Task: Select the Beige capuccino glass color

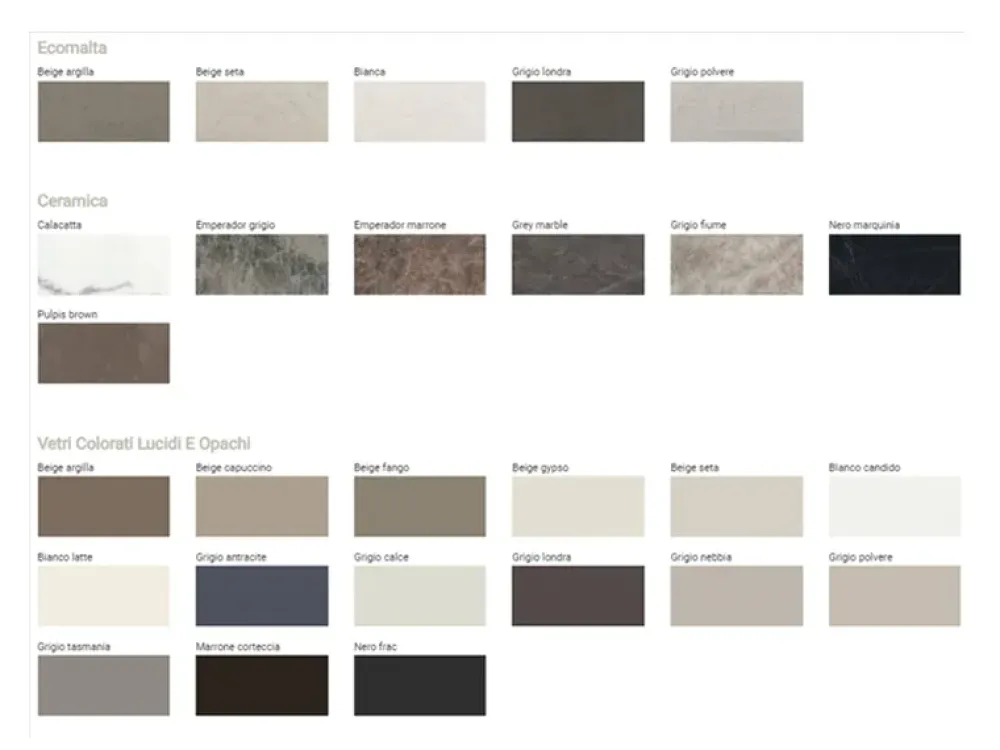Action: [261, 507]
